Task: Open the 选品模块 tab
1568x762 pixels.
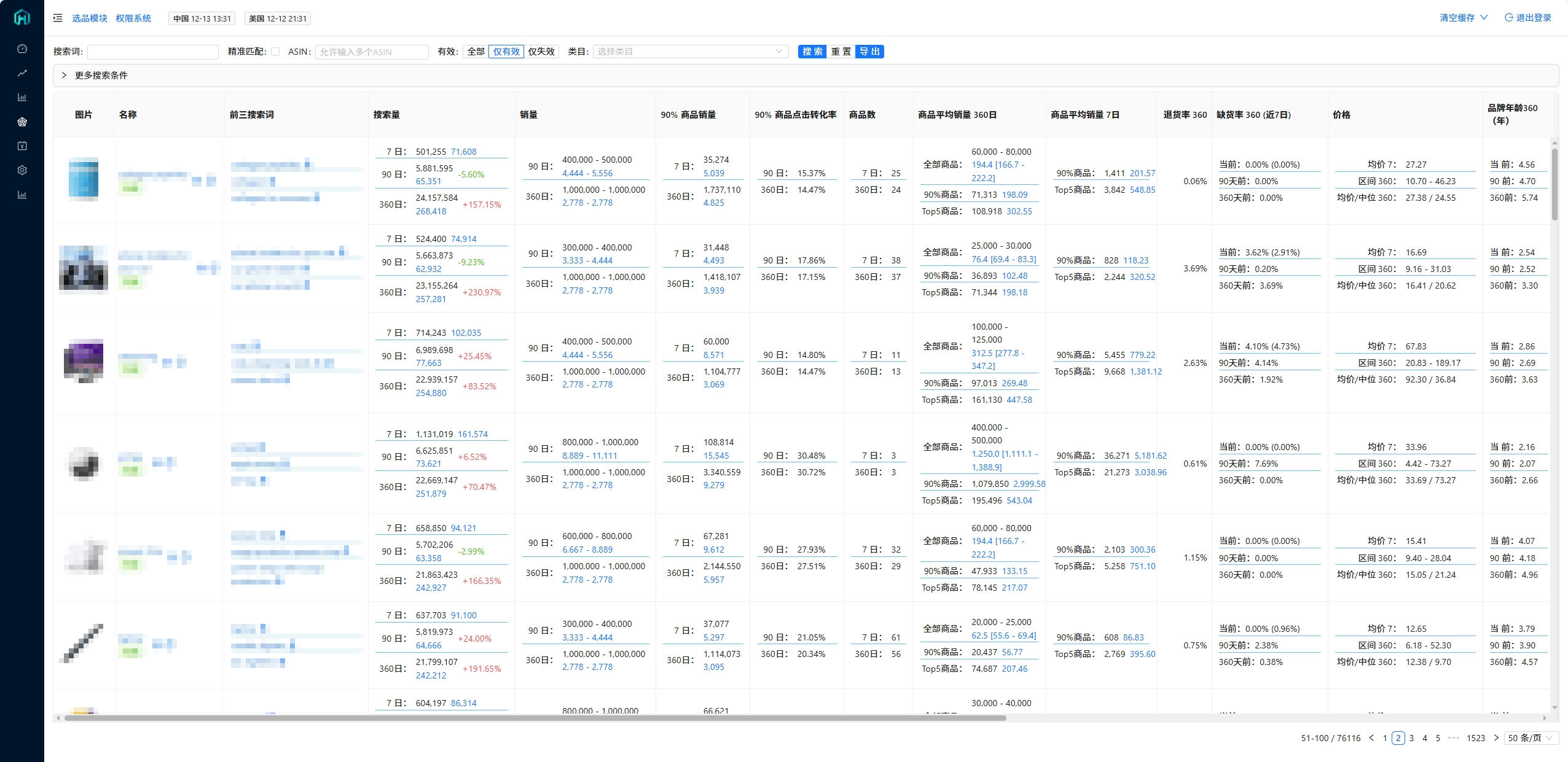Action: [90, 18]
